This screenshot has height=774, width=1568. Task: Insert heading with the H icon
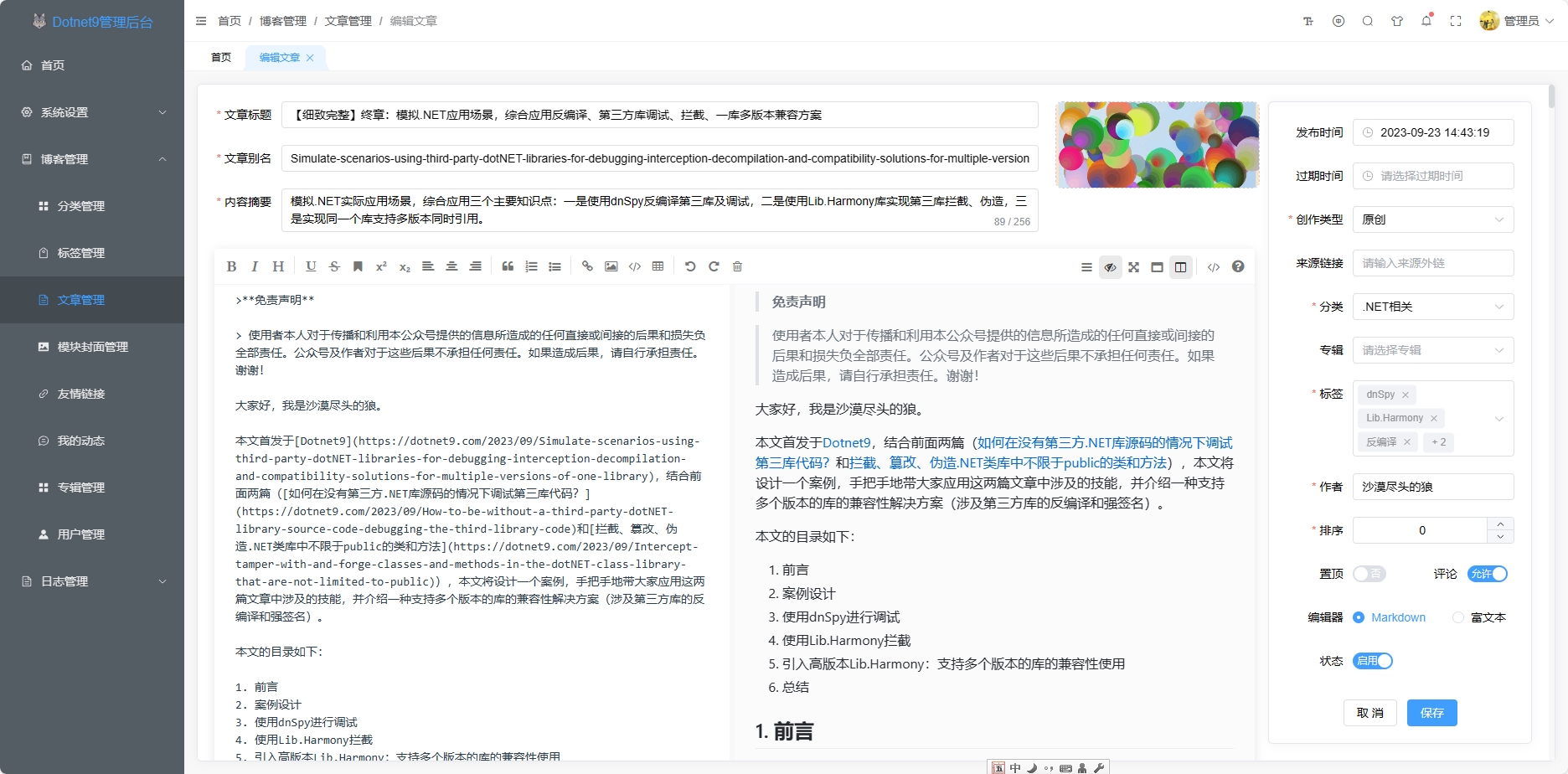(x=278, y=266)
